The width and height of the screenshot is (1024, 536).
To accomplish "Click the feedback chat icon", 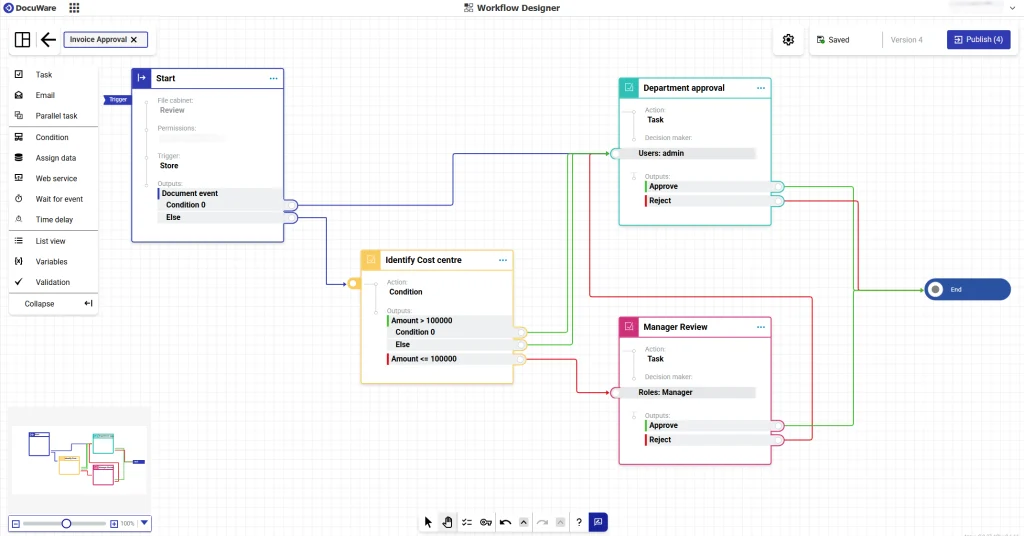I will [x=598, y=522].
